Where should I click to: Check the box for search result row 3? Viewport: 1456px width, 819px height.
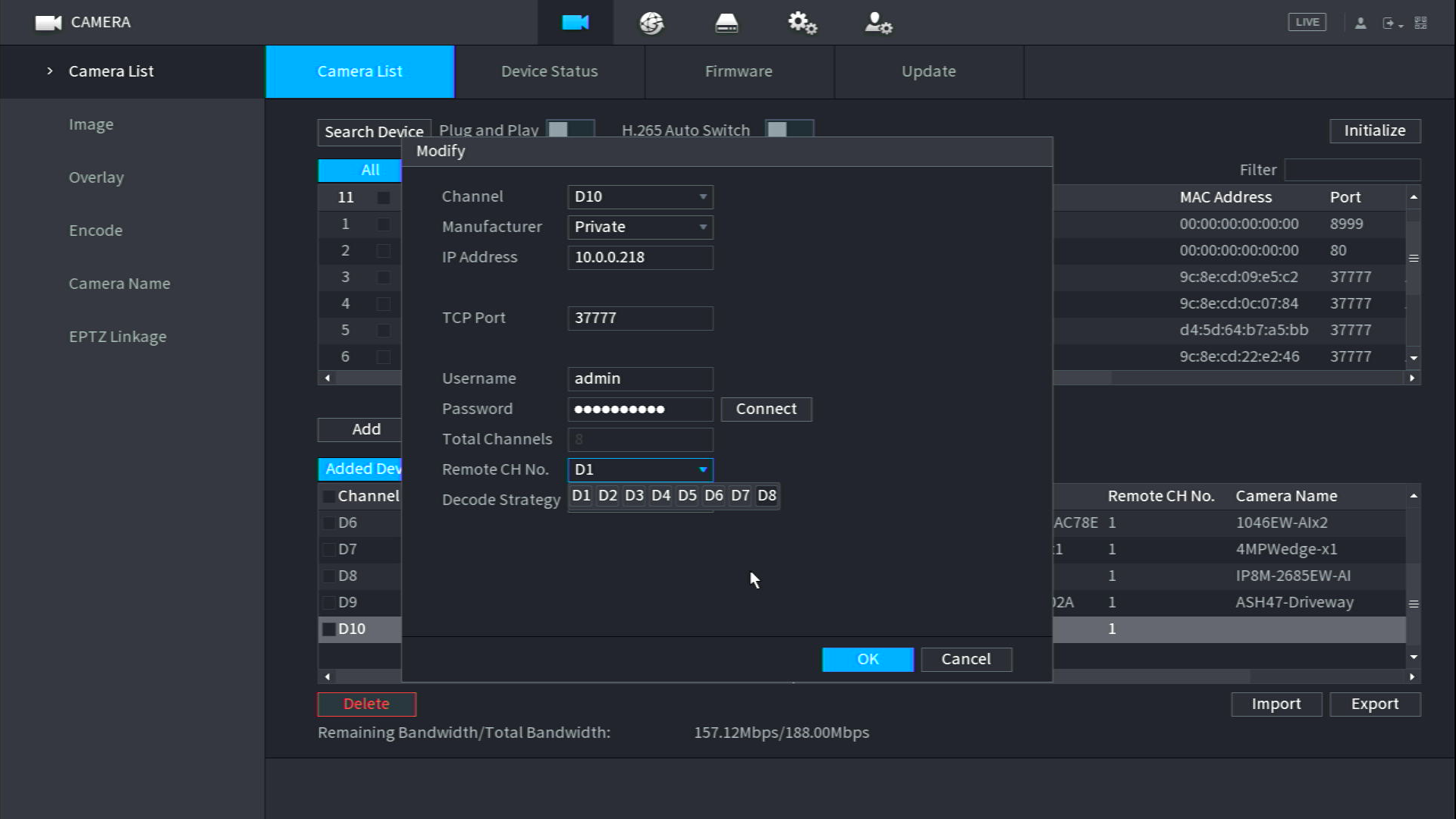point(384,278)
